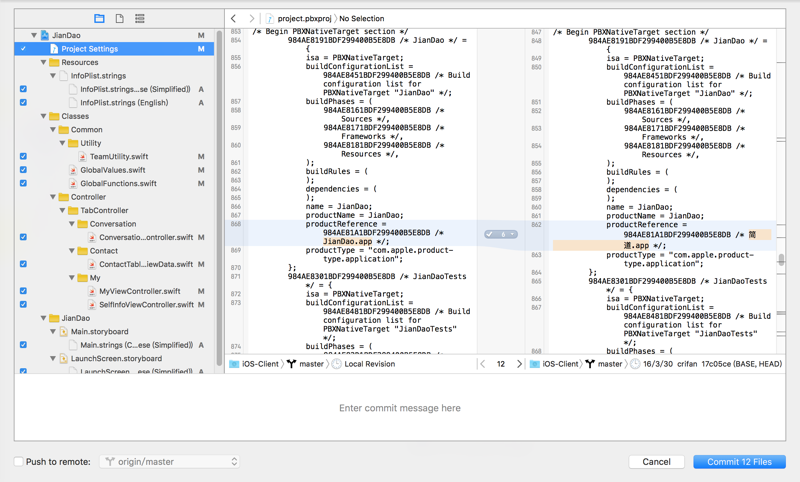Click the Local Revision clock icon
Screen dimensions: 800x482
coord(337,364)
